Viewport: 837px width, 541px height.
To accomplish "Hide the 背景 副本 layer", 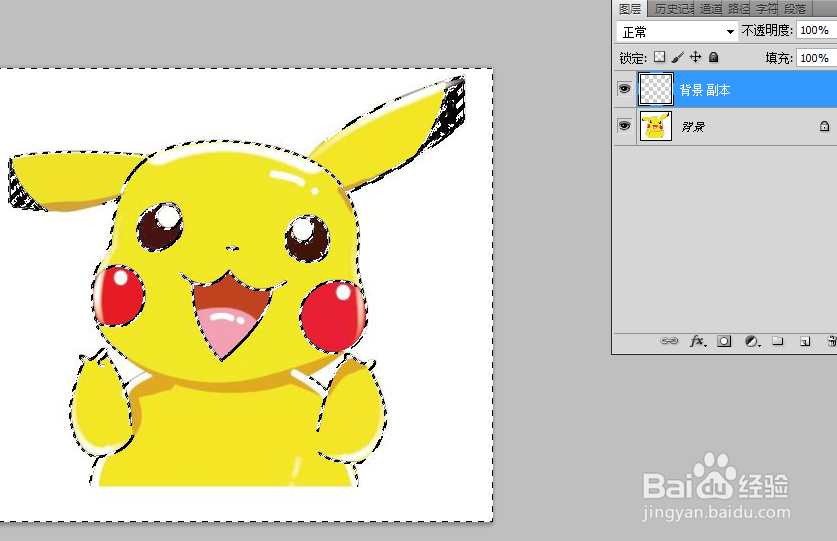I will 624,89.
